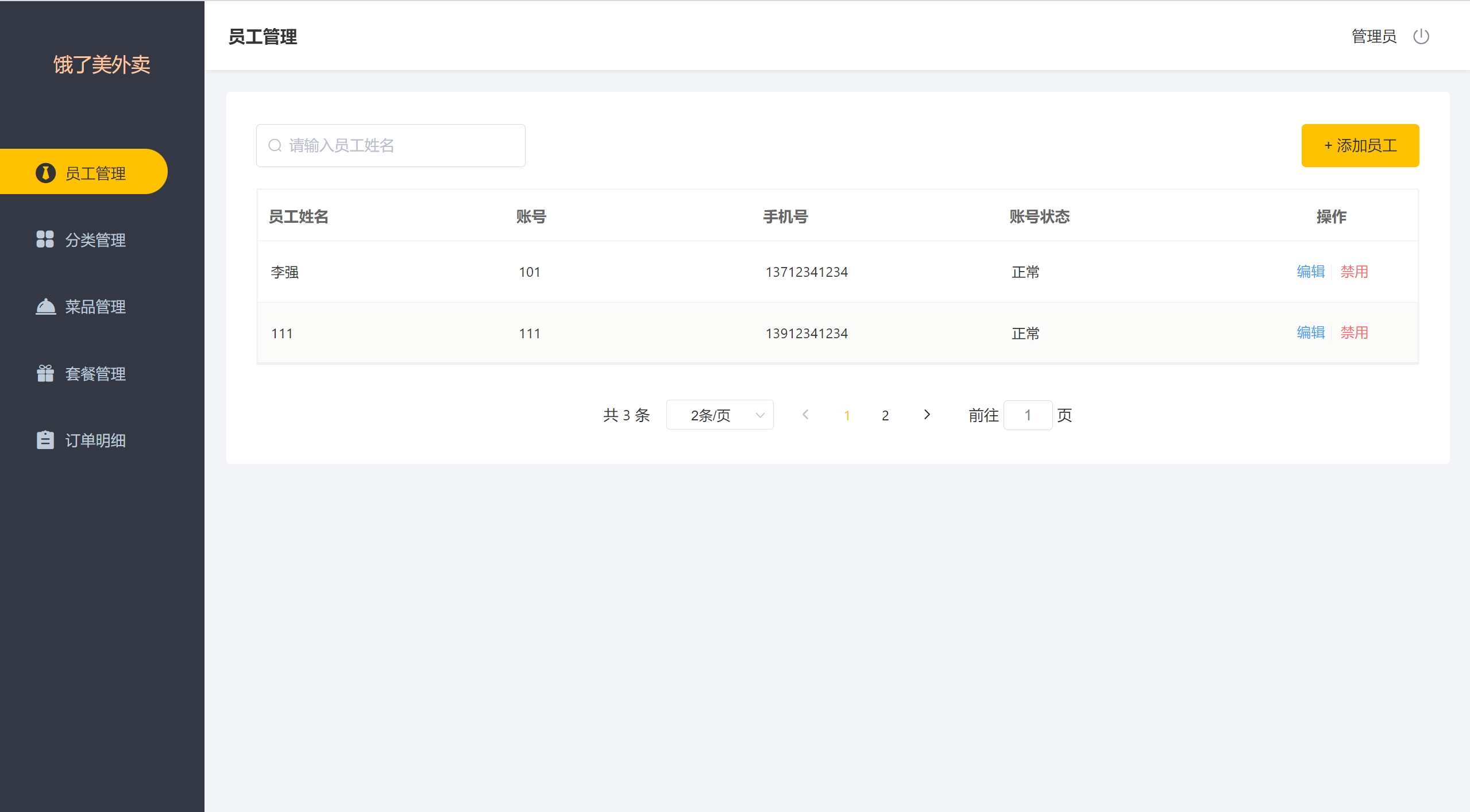
Task: Open 分类管理 menu item
Action: point(95,240)
